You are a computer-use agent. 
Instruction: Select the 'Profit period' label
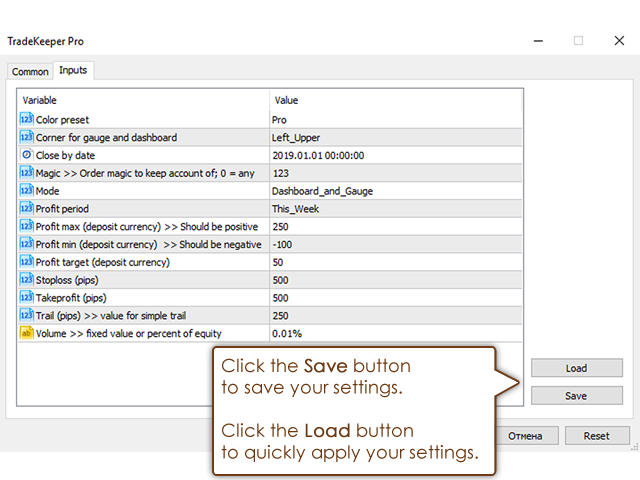point(62,209)
